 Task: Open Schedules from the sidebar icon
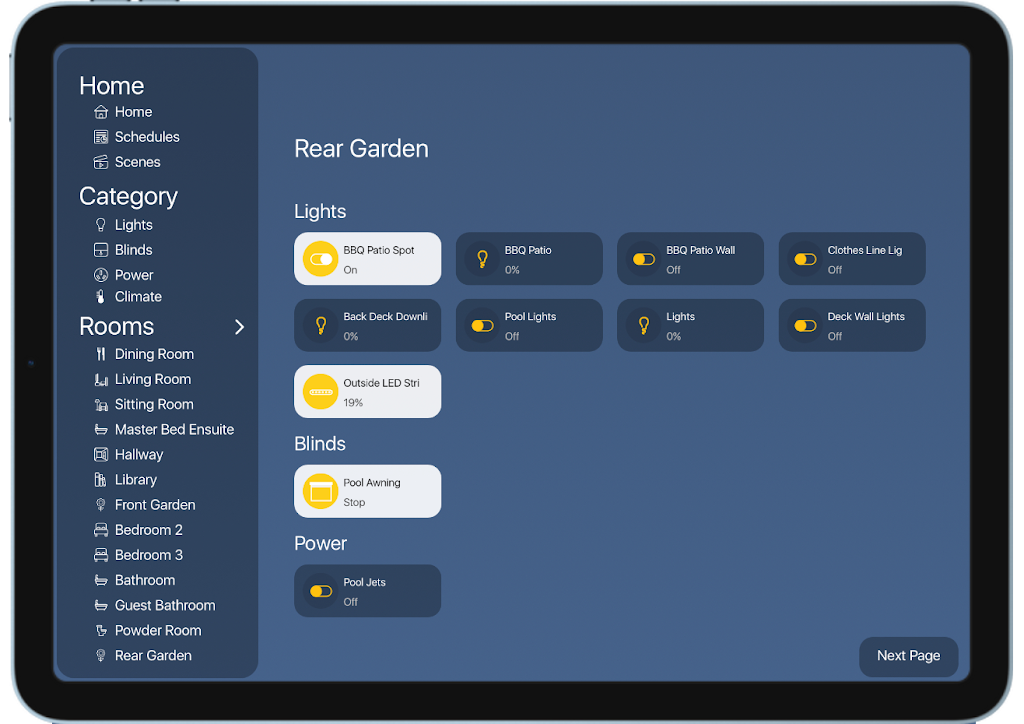click(101, 137)
